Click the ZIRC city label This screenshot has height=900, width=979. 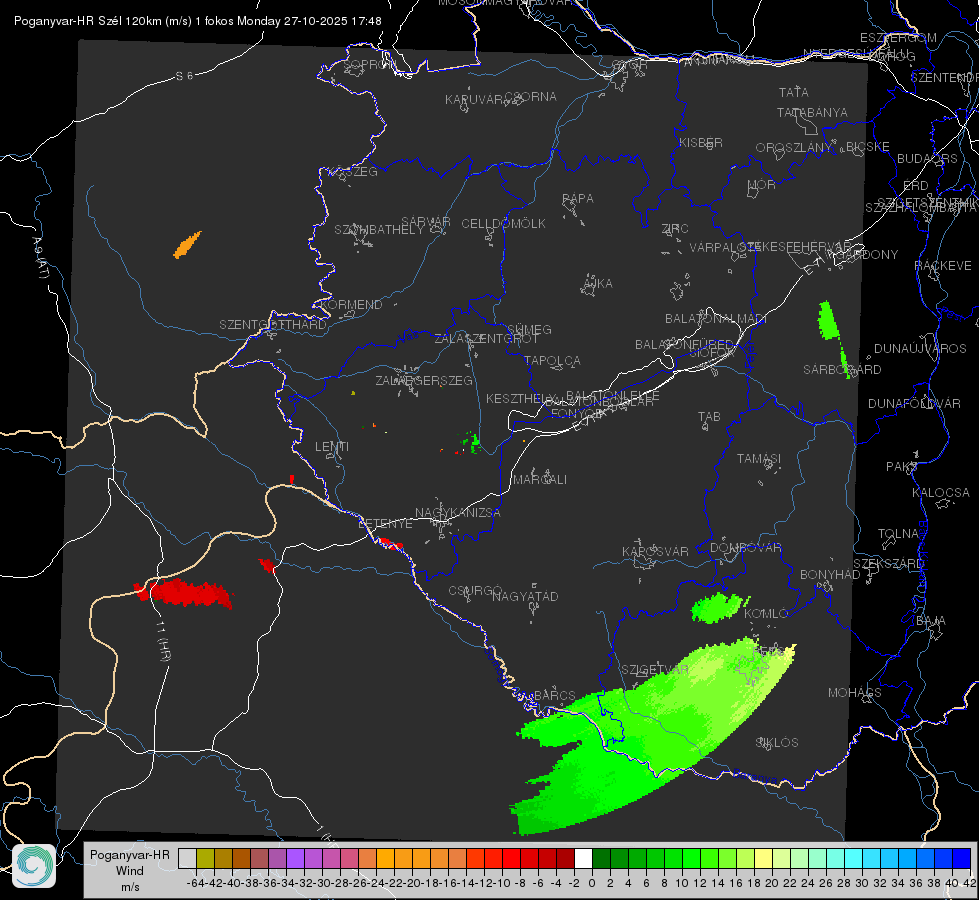click(x=675, y=229)
